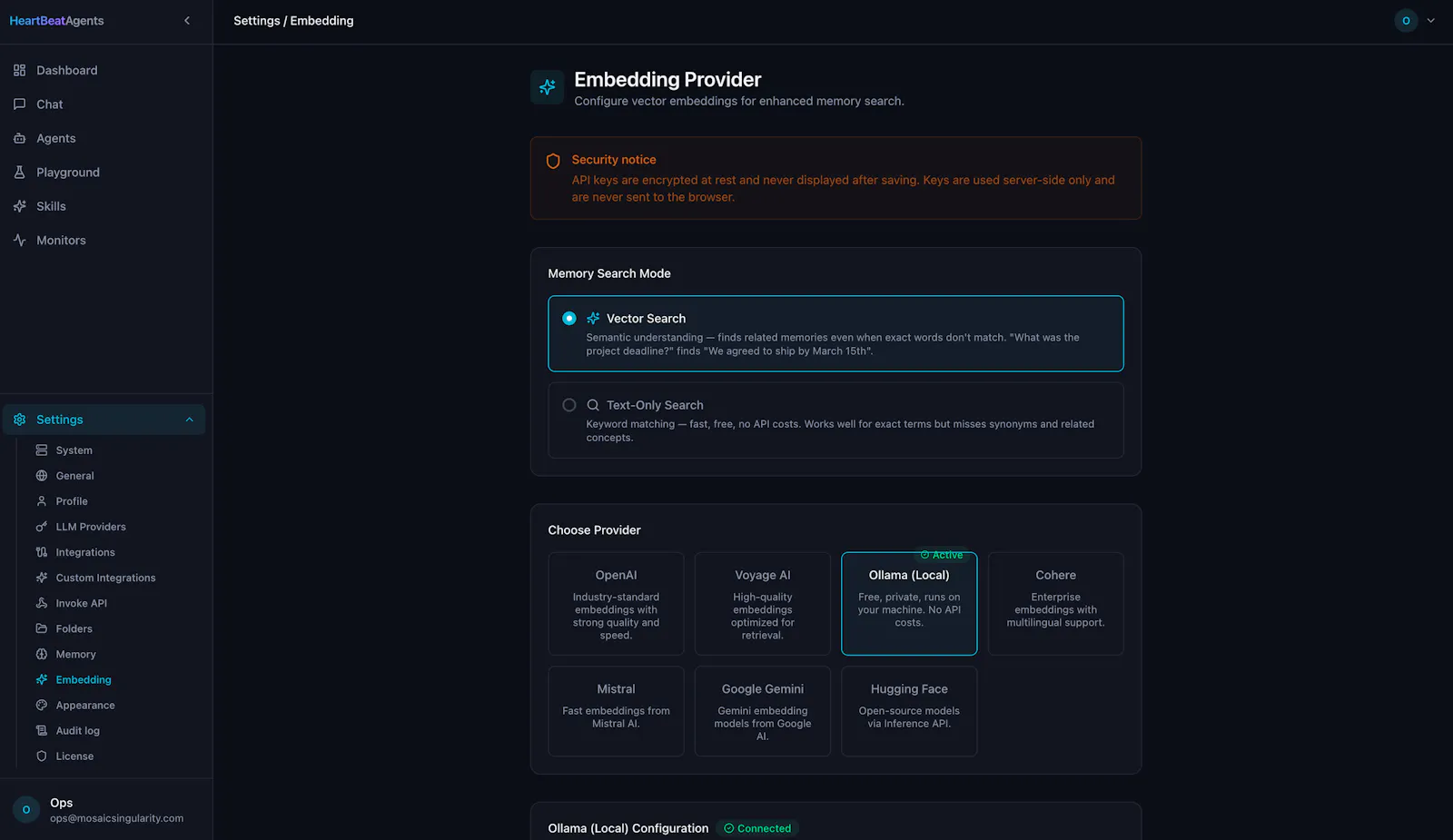Viewport: 1453px width, 840px height.
Task: Click the License shield icon
Action: [41, 756]
